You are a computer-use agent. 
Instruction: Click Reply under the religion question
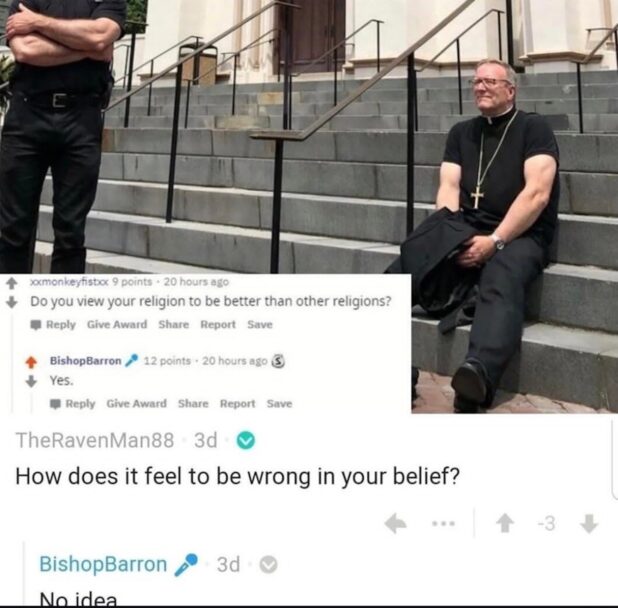tap(54, 324)
